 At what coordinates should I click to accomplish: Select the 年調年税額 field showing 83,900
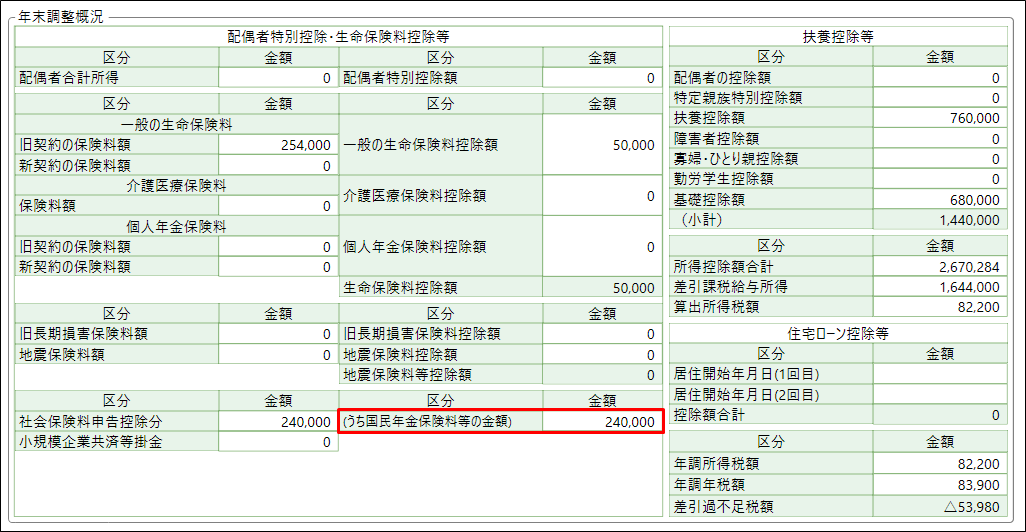tap(939, 485)
